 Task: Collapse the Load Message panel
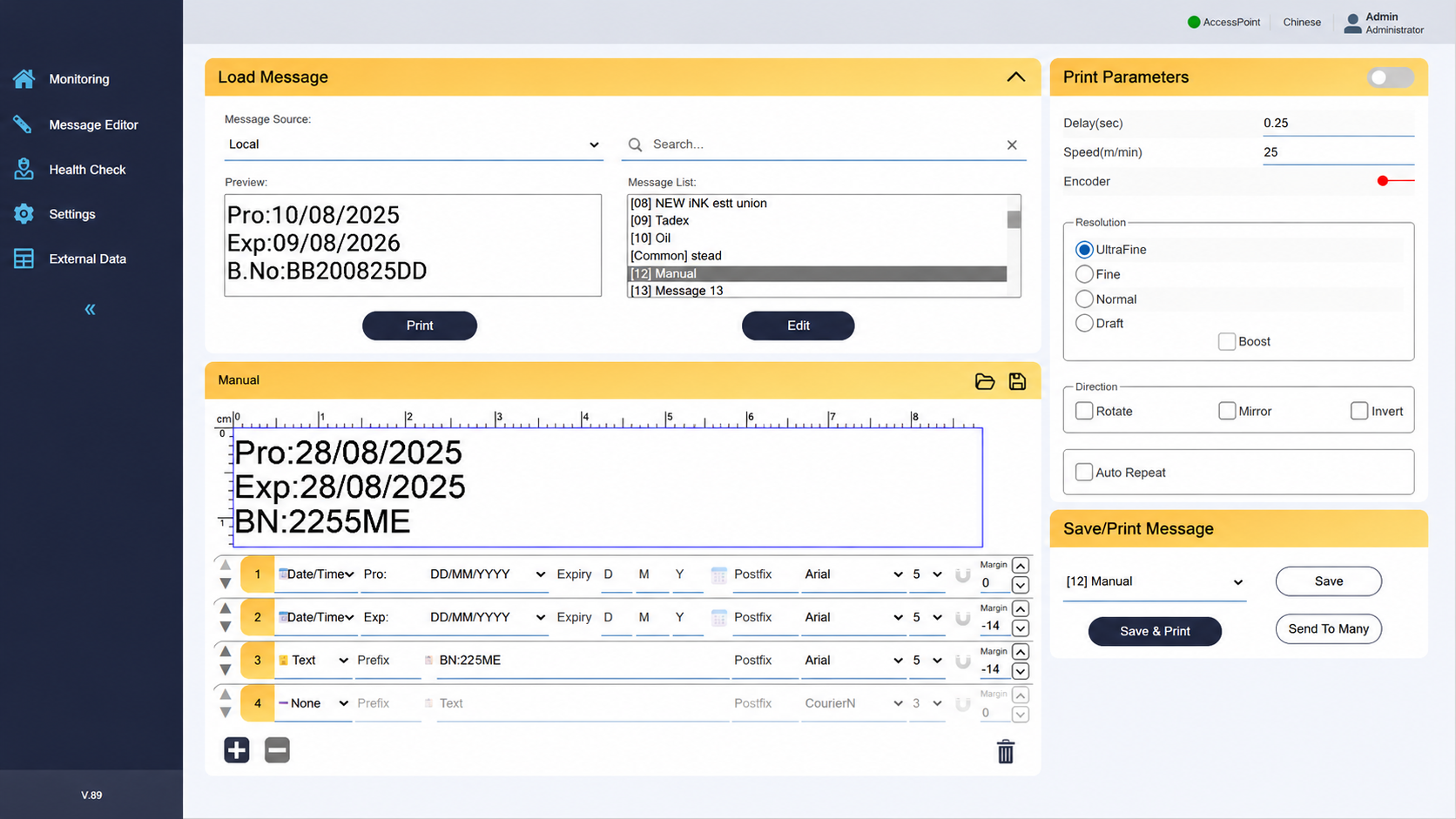click(1015, 77)
